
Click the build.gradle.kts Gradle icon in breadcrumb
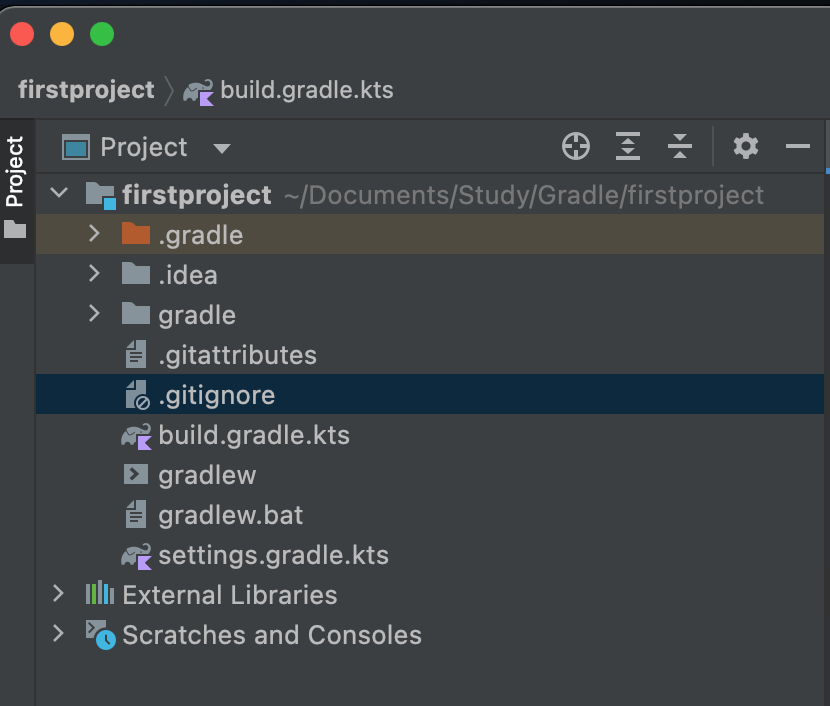(199, 92)
